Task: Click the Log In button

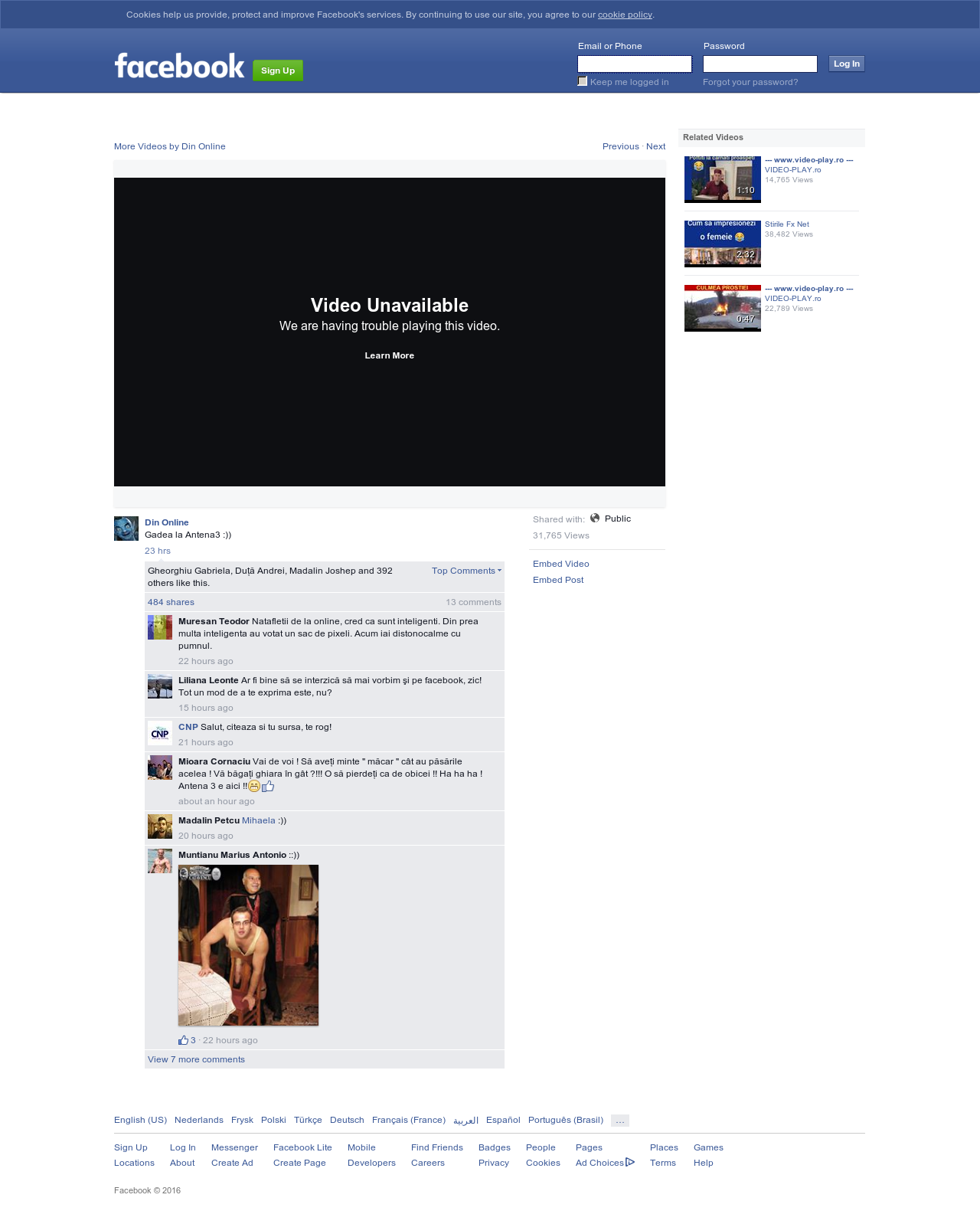Action: tap(847, 64)
